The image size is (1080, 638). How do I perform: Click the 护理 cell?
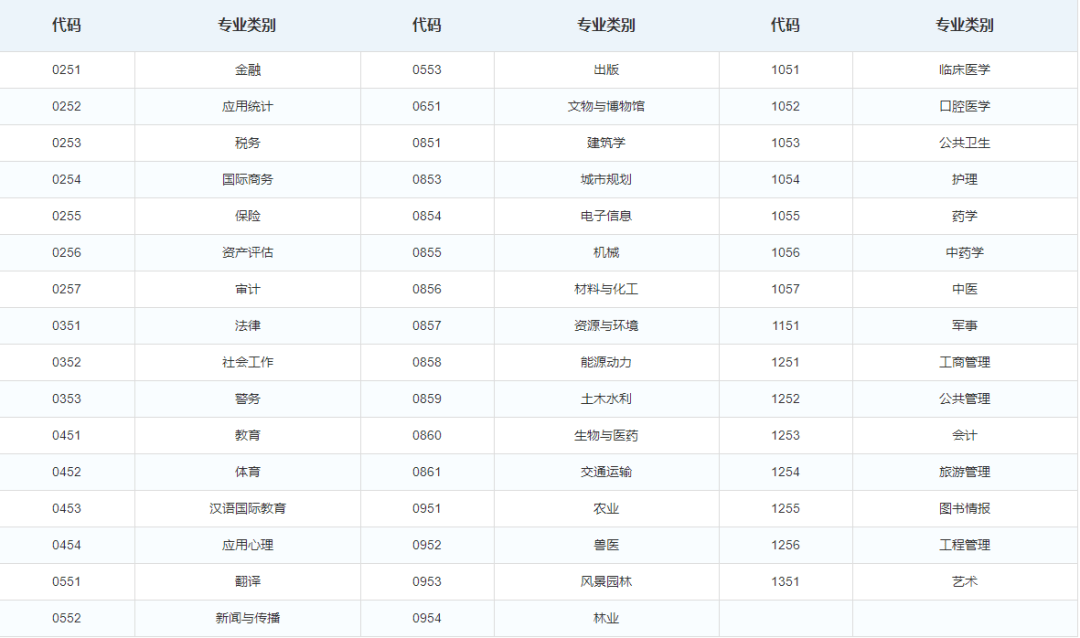point(964,179)
